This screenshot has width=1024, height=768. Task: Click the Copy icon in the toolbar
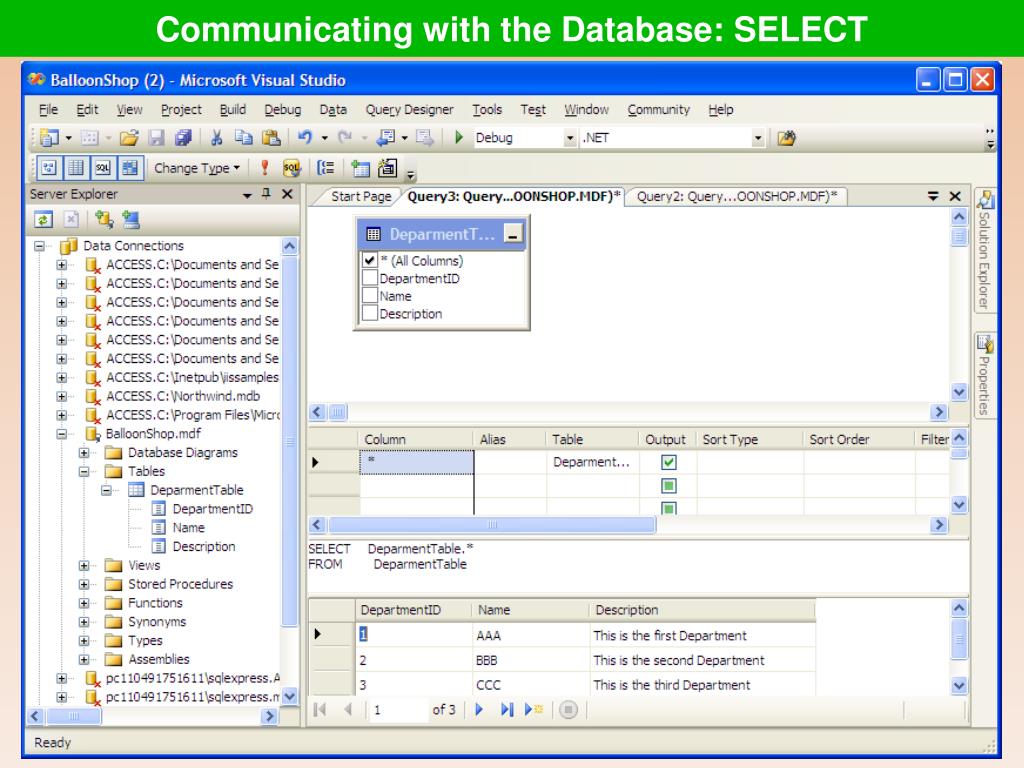pos(244,138)
